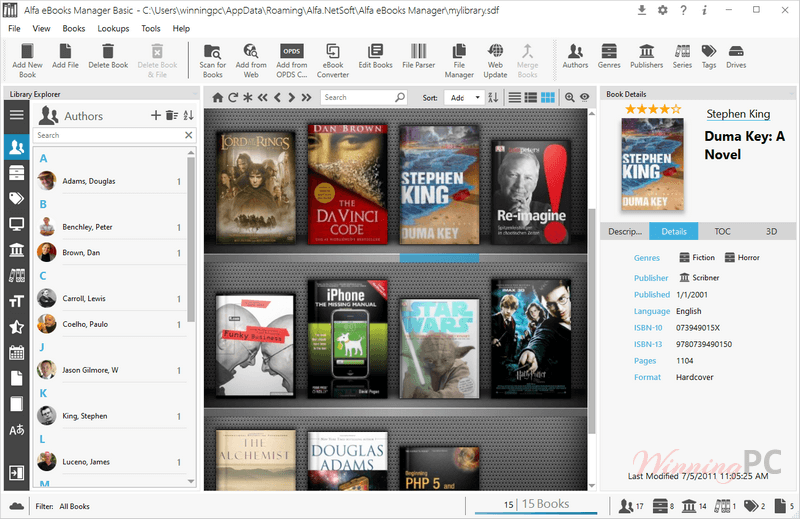The width and height of the screenshot is (800, 519).
Task: Jump to the last page of books
Action: 306,97
